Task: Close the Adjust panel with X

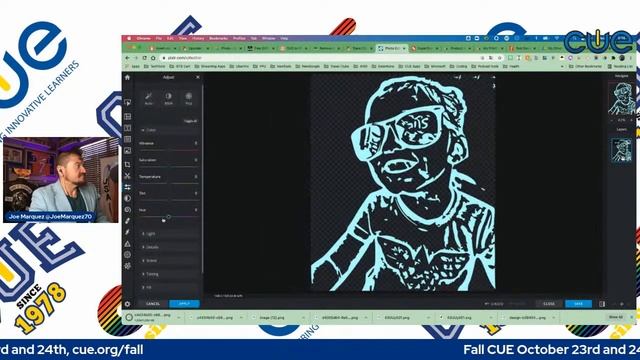Action: (198, 77)
